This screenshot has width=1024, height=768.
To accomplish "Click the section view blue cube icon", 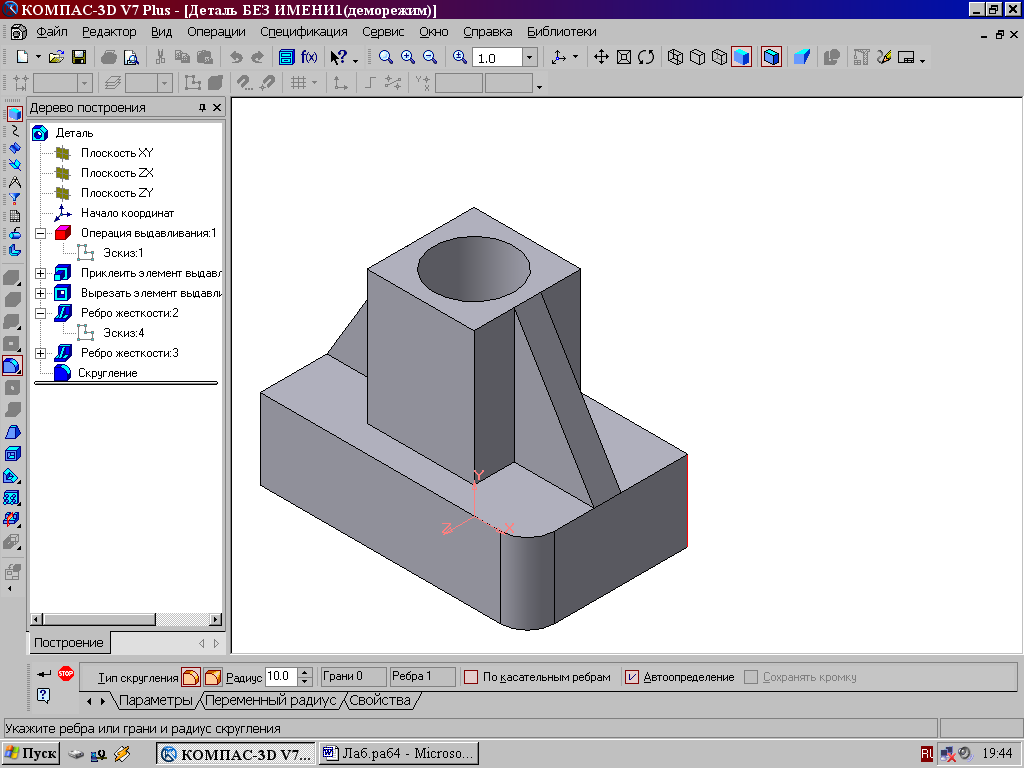I will [x=802, y=57].
